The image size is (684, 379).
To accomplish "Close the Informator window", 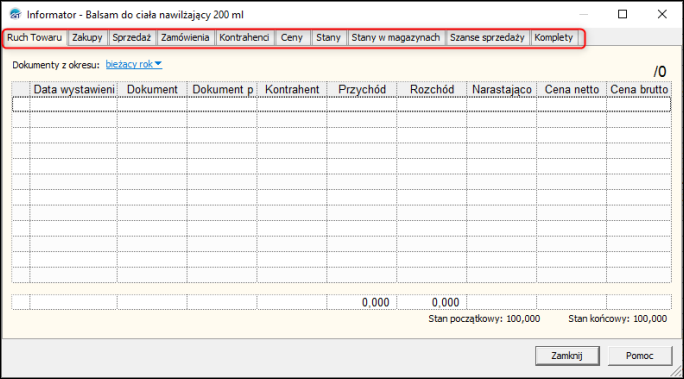I will click(662, 14).
